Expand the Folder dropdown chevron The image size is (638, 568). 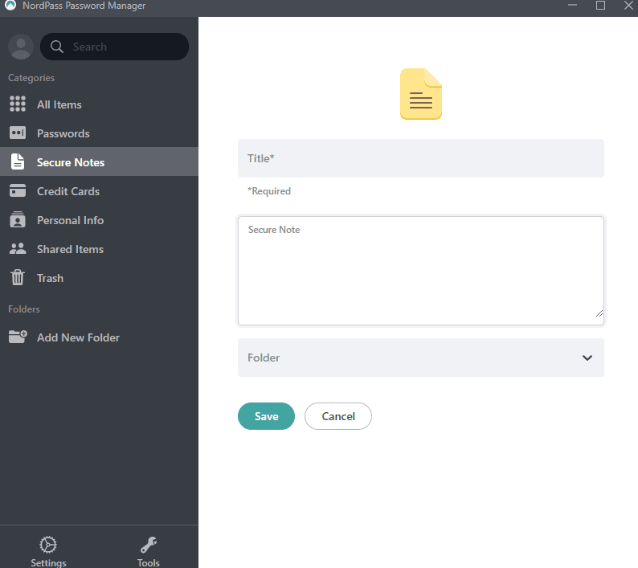point(587,358)
